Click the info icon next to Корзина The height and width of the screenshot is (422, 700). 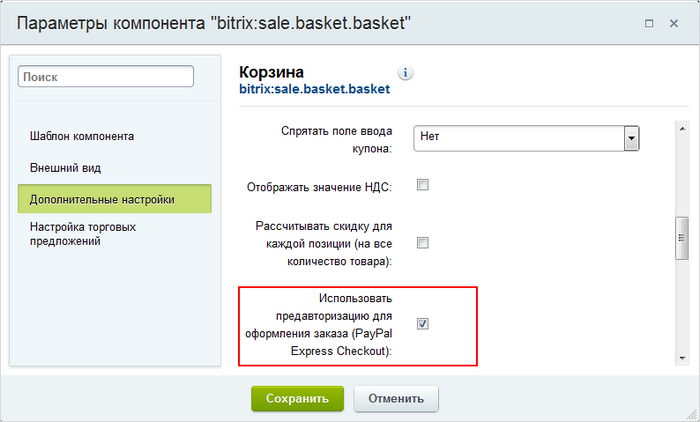coord(405,72)
